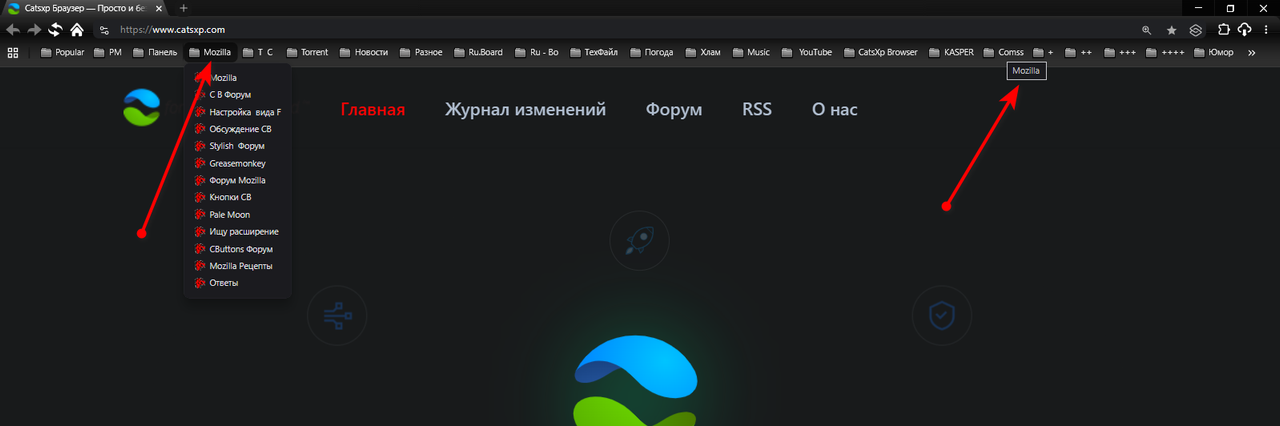This screenshot has height=426, width=1280.
Task: Open the Extensions puzzle icon
Action: (x=1224, y=30)
